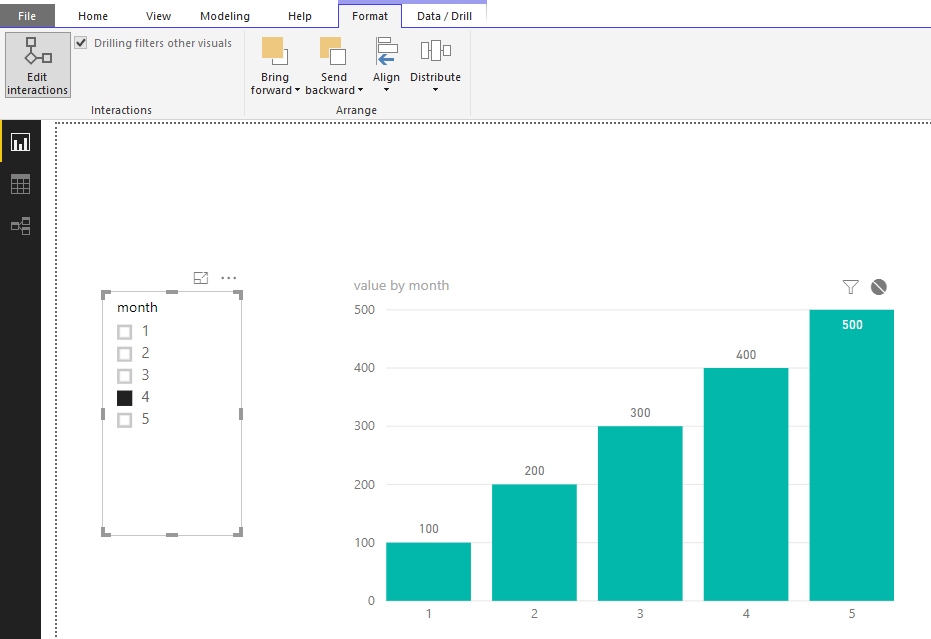931x639 pixels.
Task: Check month 1 in slicer
Action: pyautogui.click(x=125, y=331)
